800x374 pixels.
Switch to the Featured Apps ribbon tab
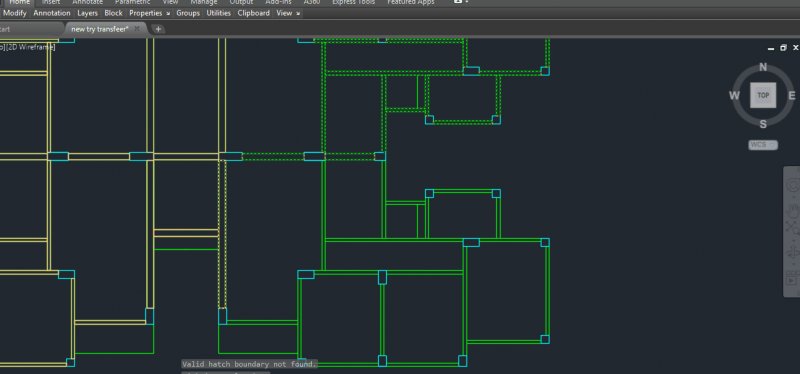pyautogui.click(x=411, y=2)
